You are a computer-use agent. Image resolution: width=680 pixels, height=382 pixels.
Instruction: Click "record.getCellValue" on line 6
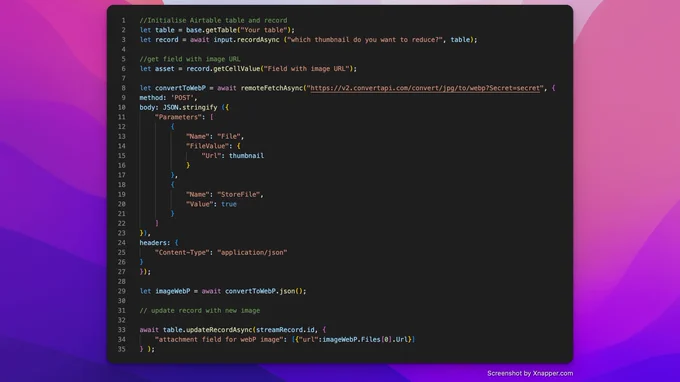click(x=223, y=69)
